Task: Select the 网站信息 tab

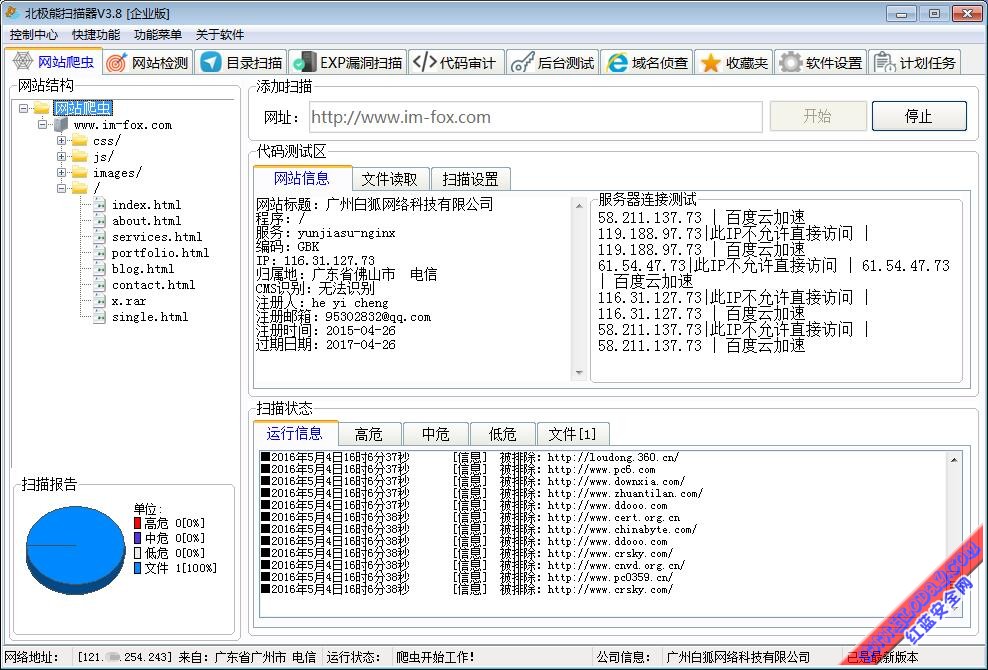Action: coord(302,178)
